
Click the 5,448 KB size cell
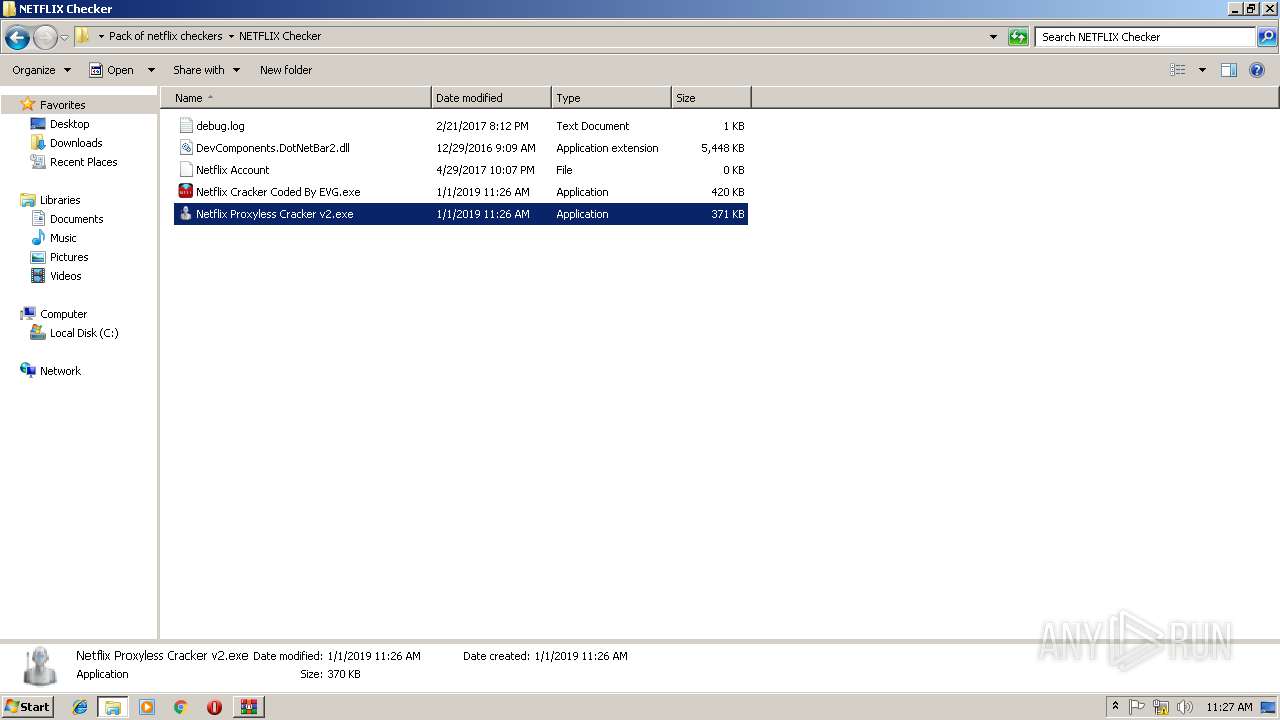[x=723, y=148]
